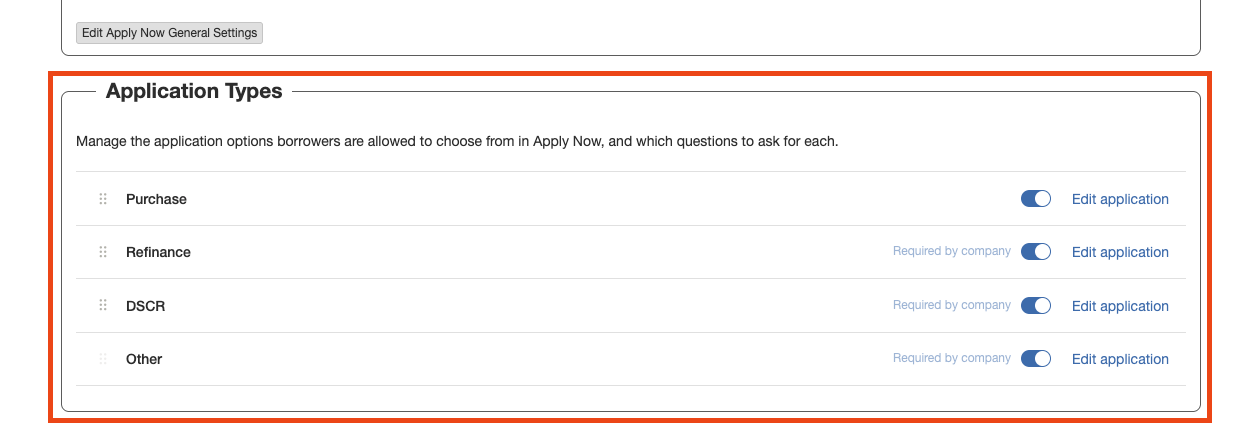Switch off the DSCR application type
The image size is (1258, 434).
pyautogui.click(x=1036, y=306)
